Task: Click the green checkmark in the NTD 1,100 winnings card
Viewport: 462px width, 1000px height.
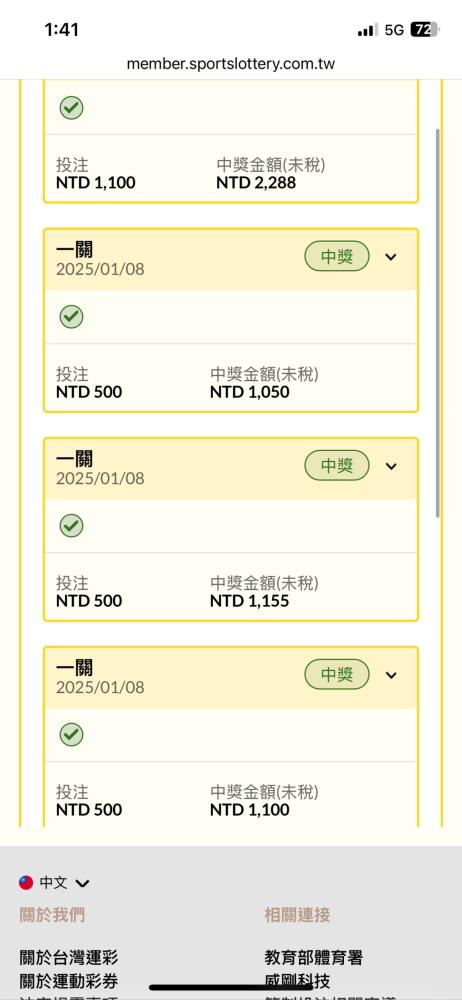Action: pyautogui.click(x=71, y=735)
